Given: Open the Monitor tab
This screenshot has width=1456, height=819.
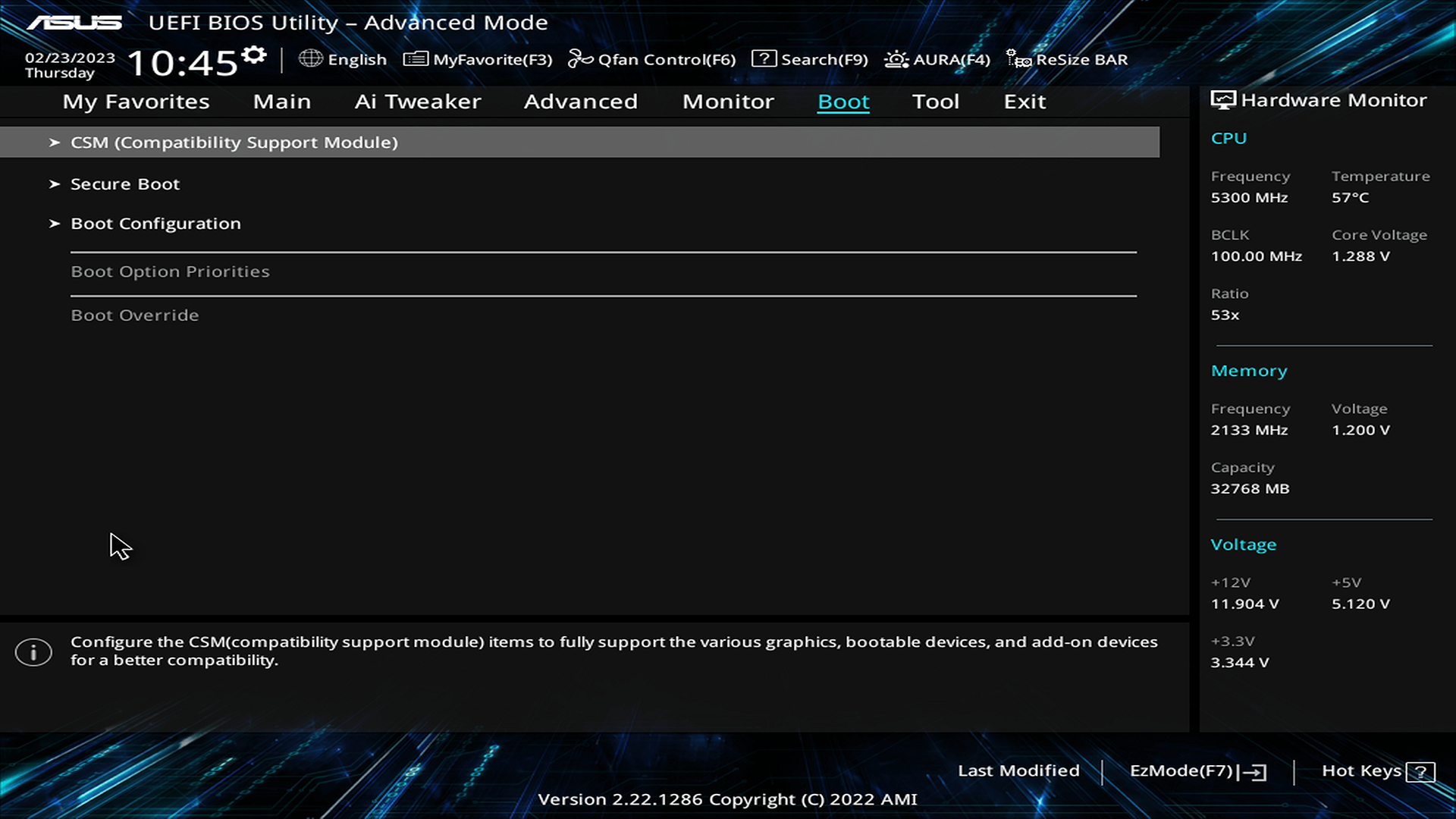Looking at the screenshot, I should 728,102.
